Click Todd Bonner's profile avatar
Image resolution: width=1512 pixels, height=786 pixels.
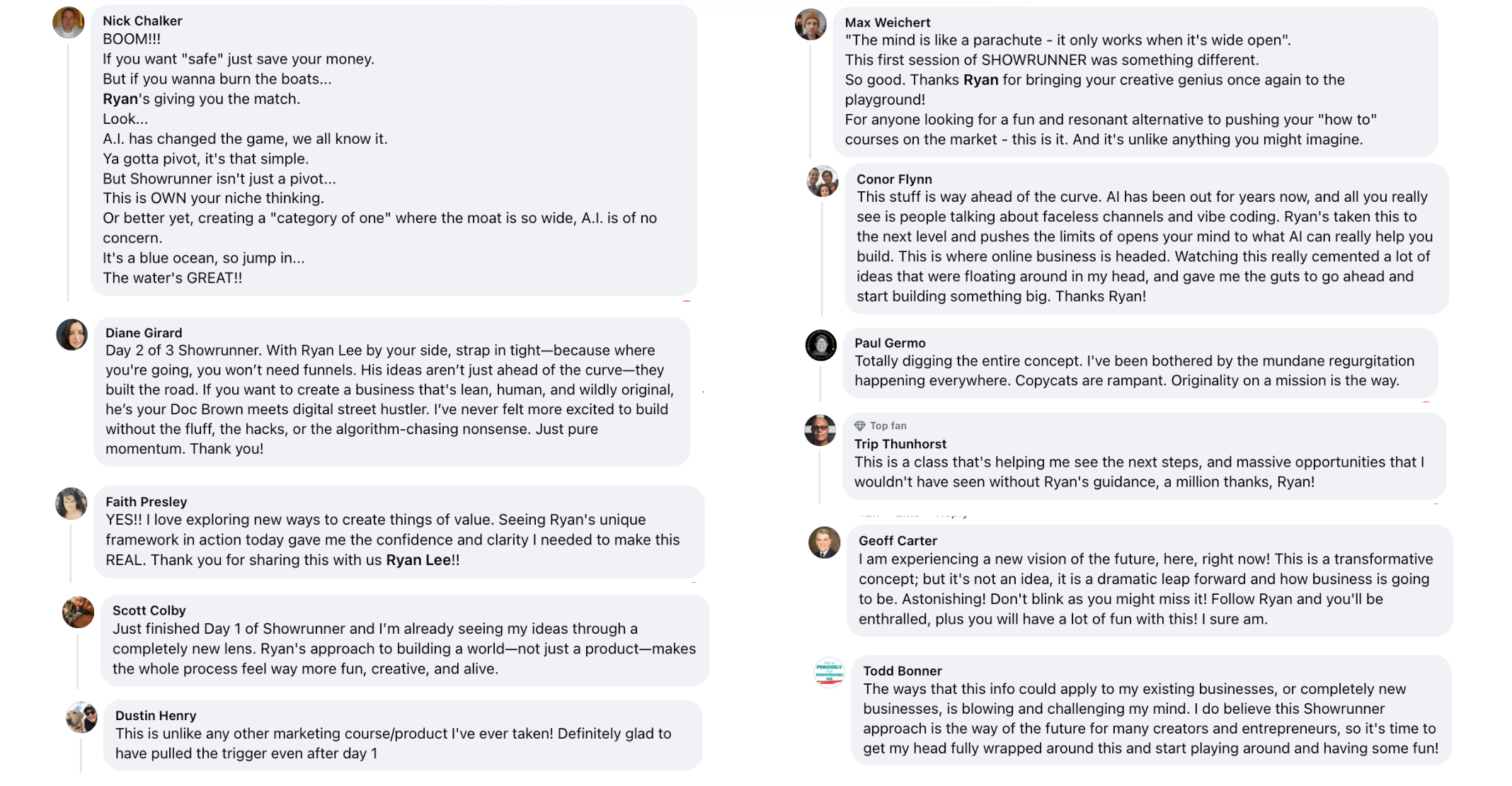(829, 672)
